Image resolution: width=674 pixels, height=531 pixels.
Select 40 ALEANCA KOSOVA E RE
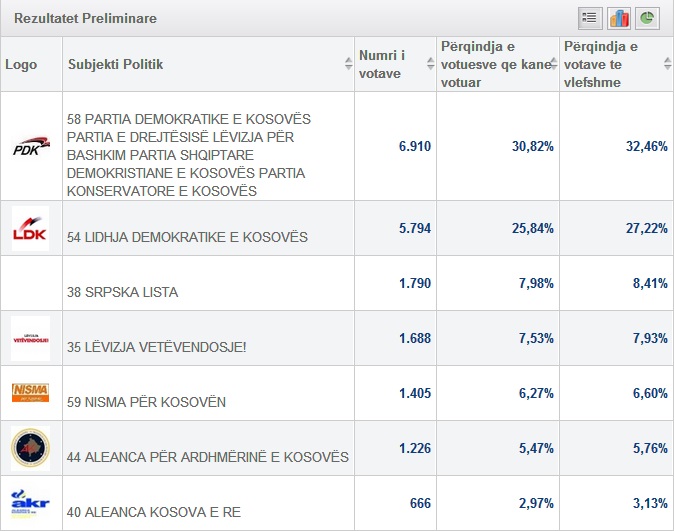pyautogui.click(x=153, y=513)
